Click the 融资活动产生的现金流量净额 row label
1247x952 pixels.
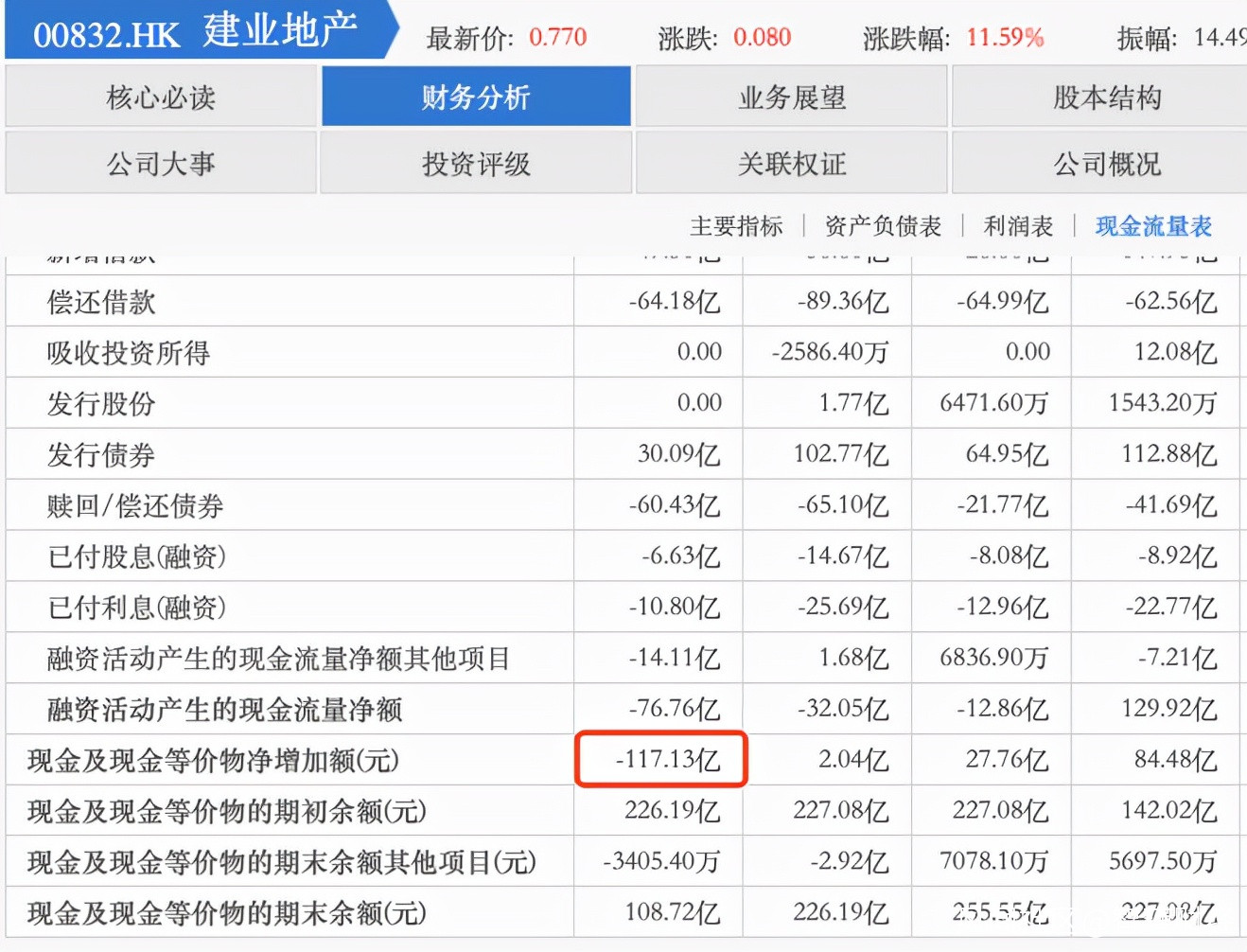[x=225, y=710]
